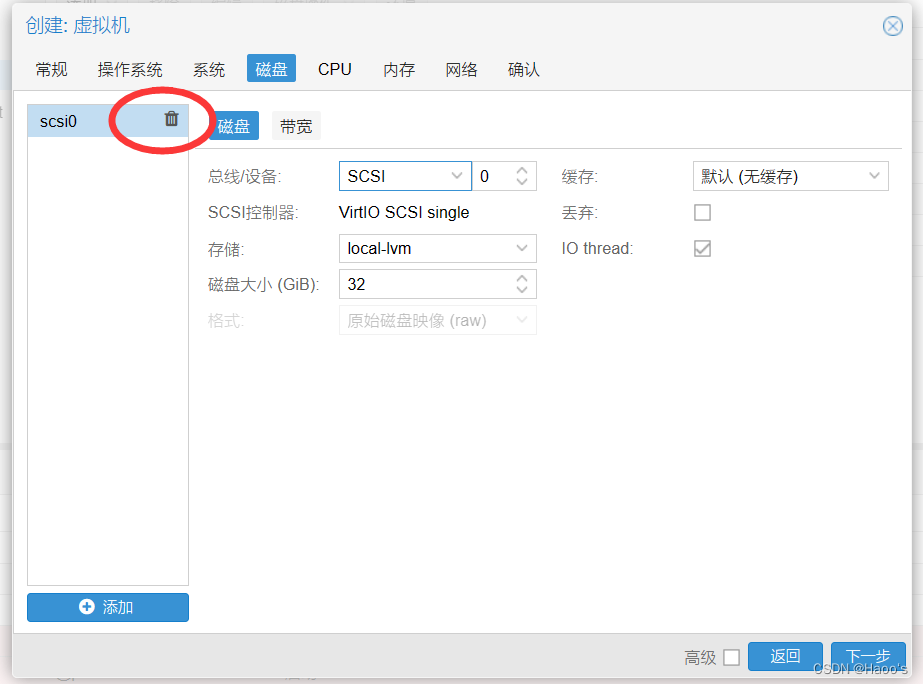Delete the scsi0 disk with trash icon
Image resolution: width=923 pixels, height=684 pixels.
coord(171,119)
